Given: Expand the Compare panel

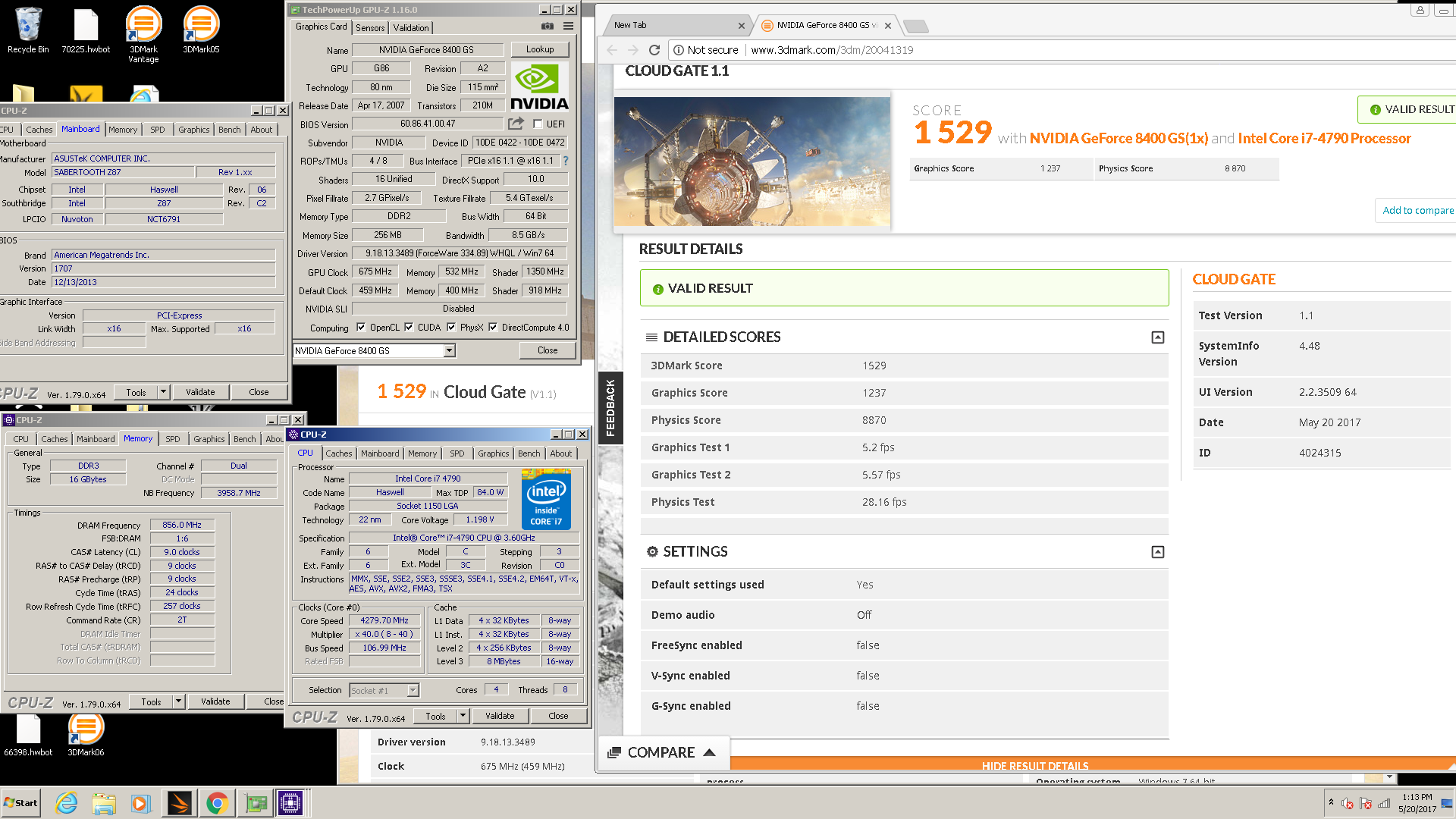Looking at the screenshot, I should pos(662,752).
